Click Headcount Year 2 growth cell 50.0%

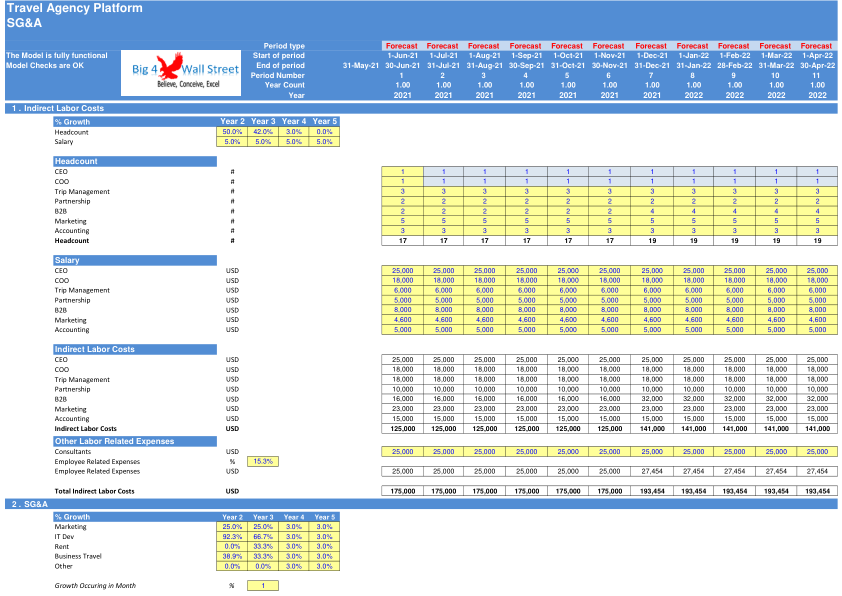point(232,132)
